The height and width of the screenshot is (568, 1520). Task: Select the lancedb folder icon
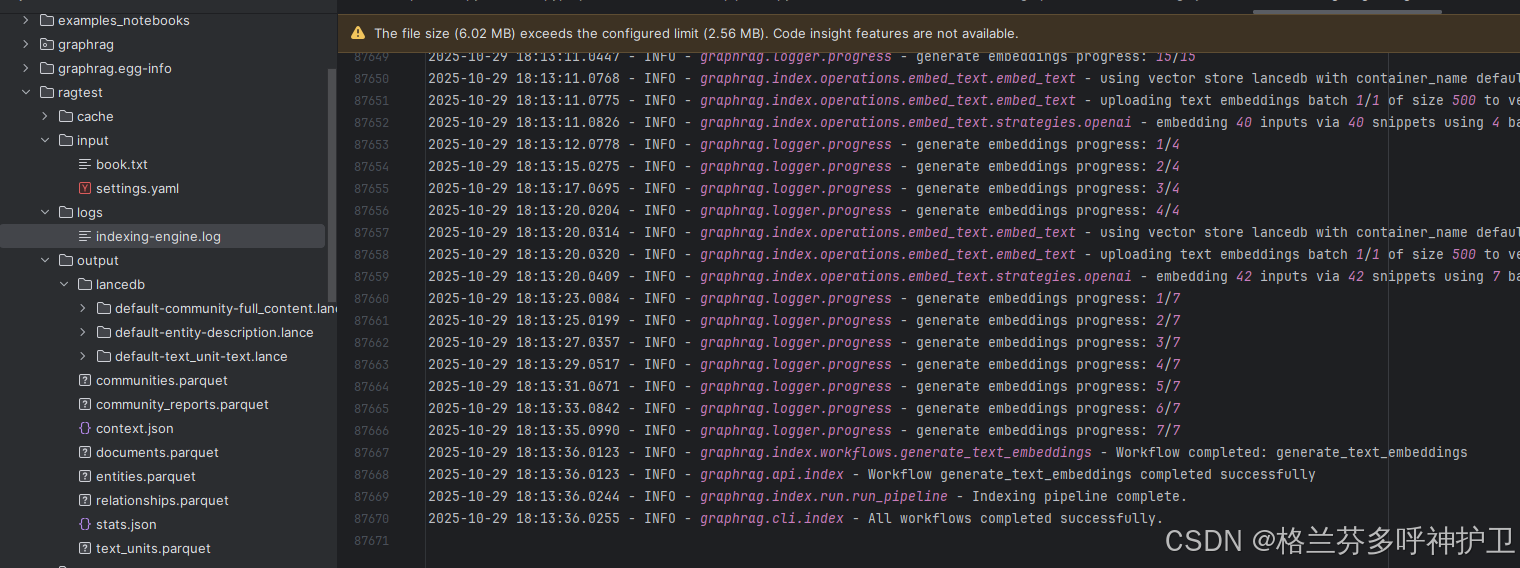click(85, 284)
